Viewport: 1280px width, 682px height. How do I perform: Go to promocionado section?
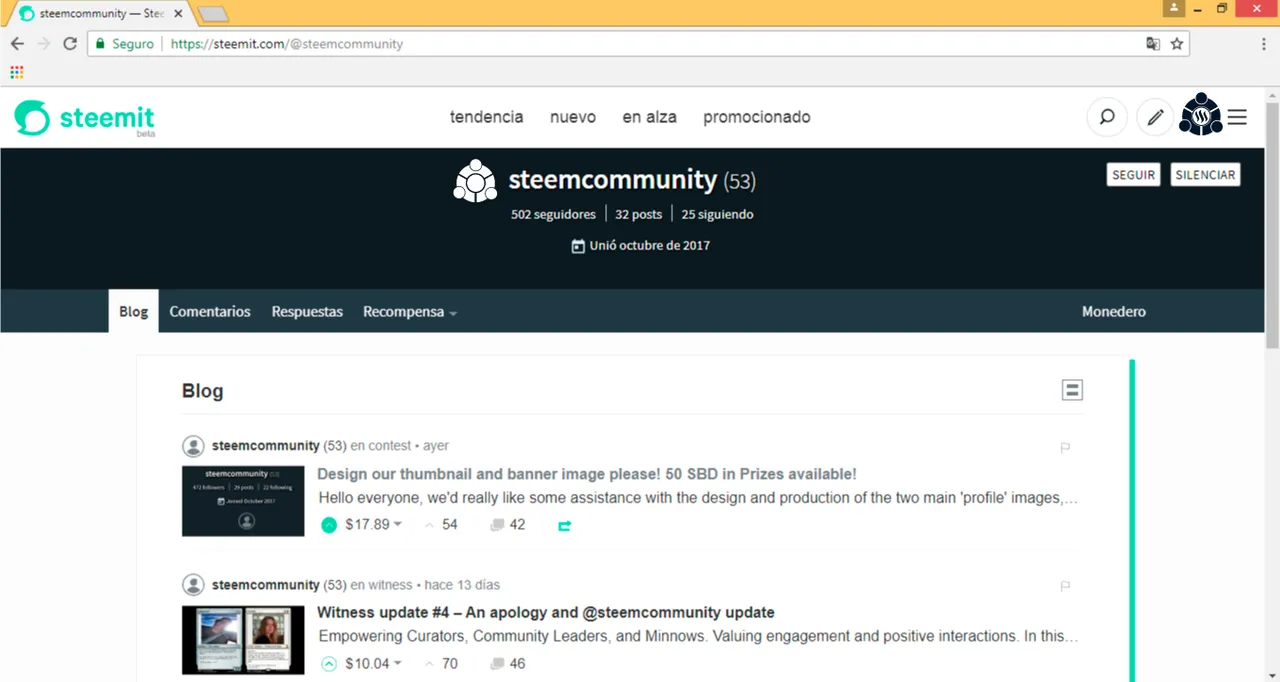tap(757, 117)
